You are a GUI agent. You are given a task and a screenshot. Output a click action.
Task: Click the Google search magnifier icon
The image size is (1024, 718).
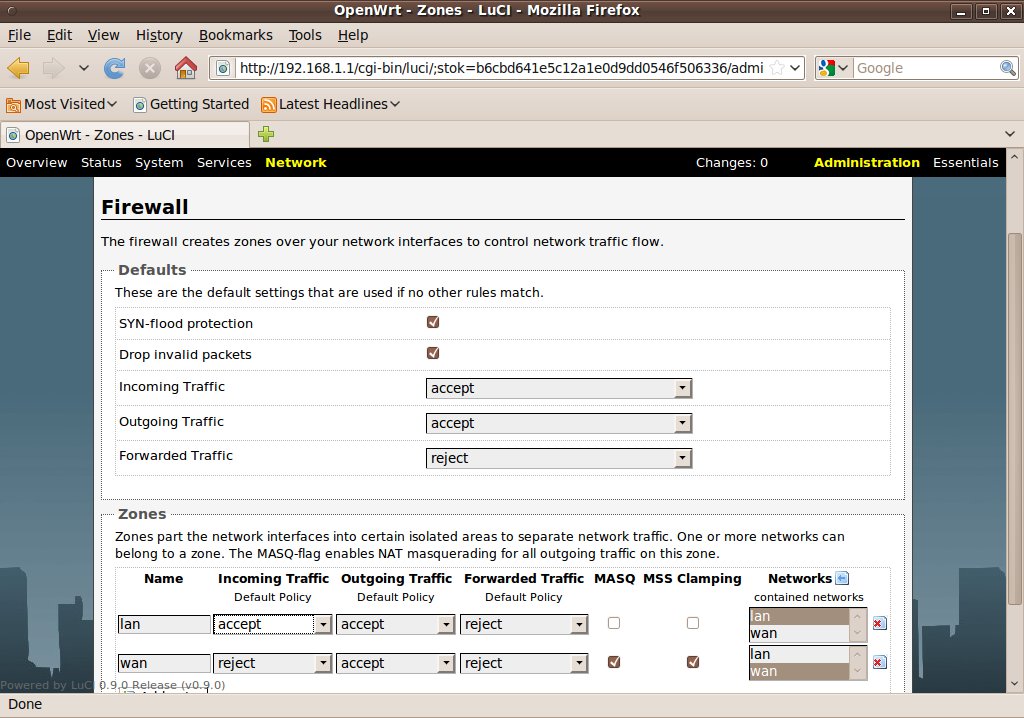pyautogui.click(x=1008, y=68)
